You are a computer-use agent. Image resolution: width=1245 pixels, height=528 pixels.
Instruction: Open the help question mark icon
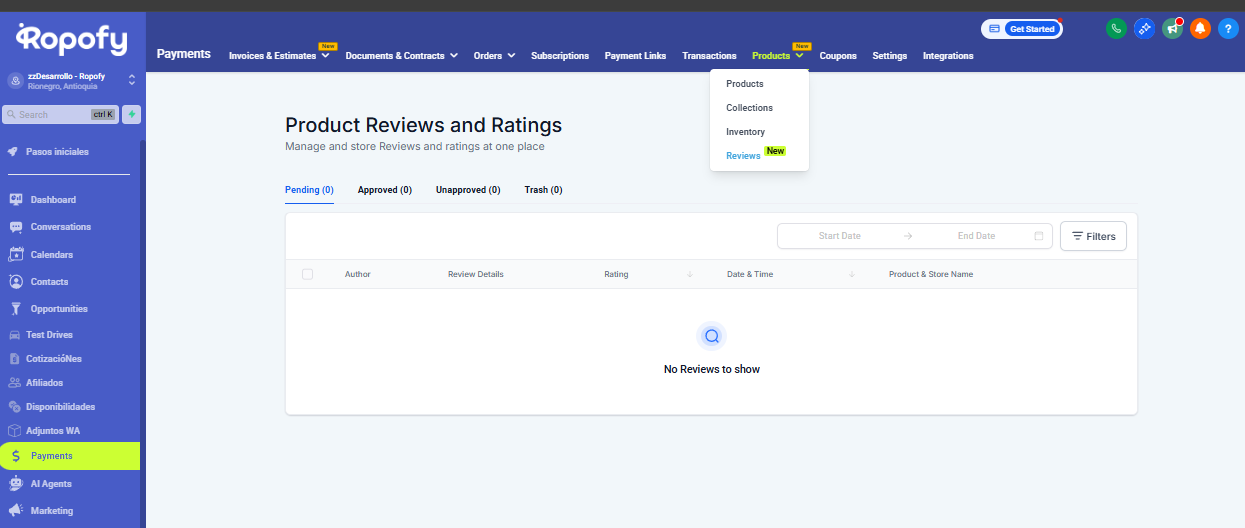pos(1228,29)
